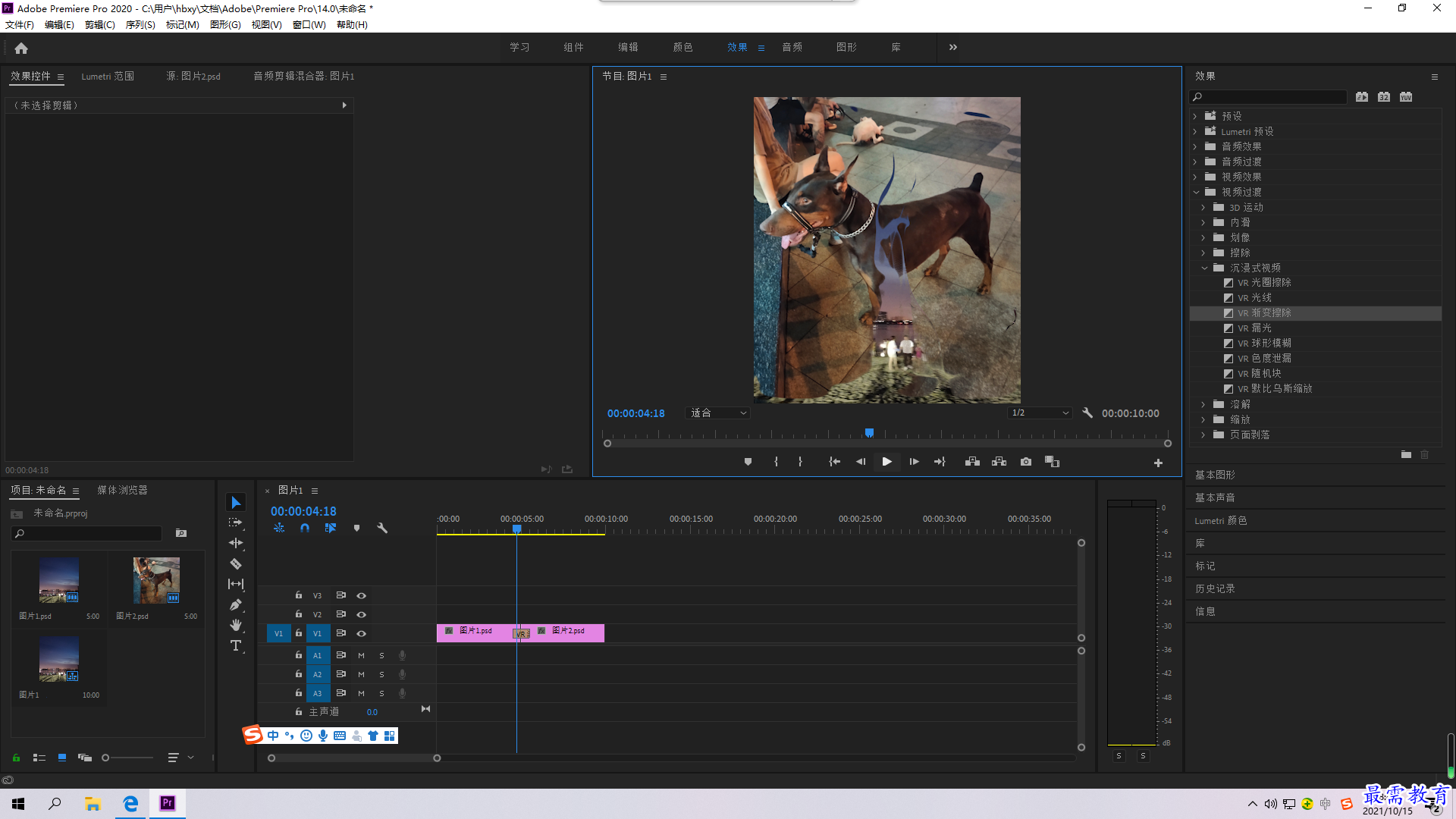Image resolution: width=1456 pixels, height=819 pixels.
Task: Toggle lock on V3 track
Action: (299, 595)
